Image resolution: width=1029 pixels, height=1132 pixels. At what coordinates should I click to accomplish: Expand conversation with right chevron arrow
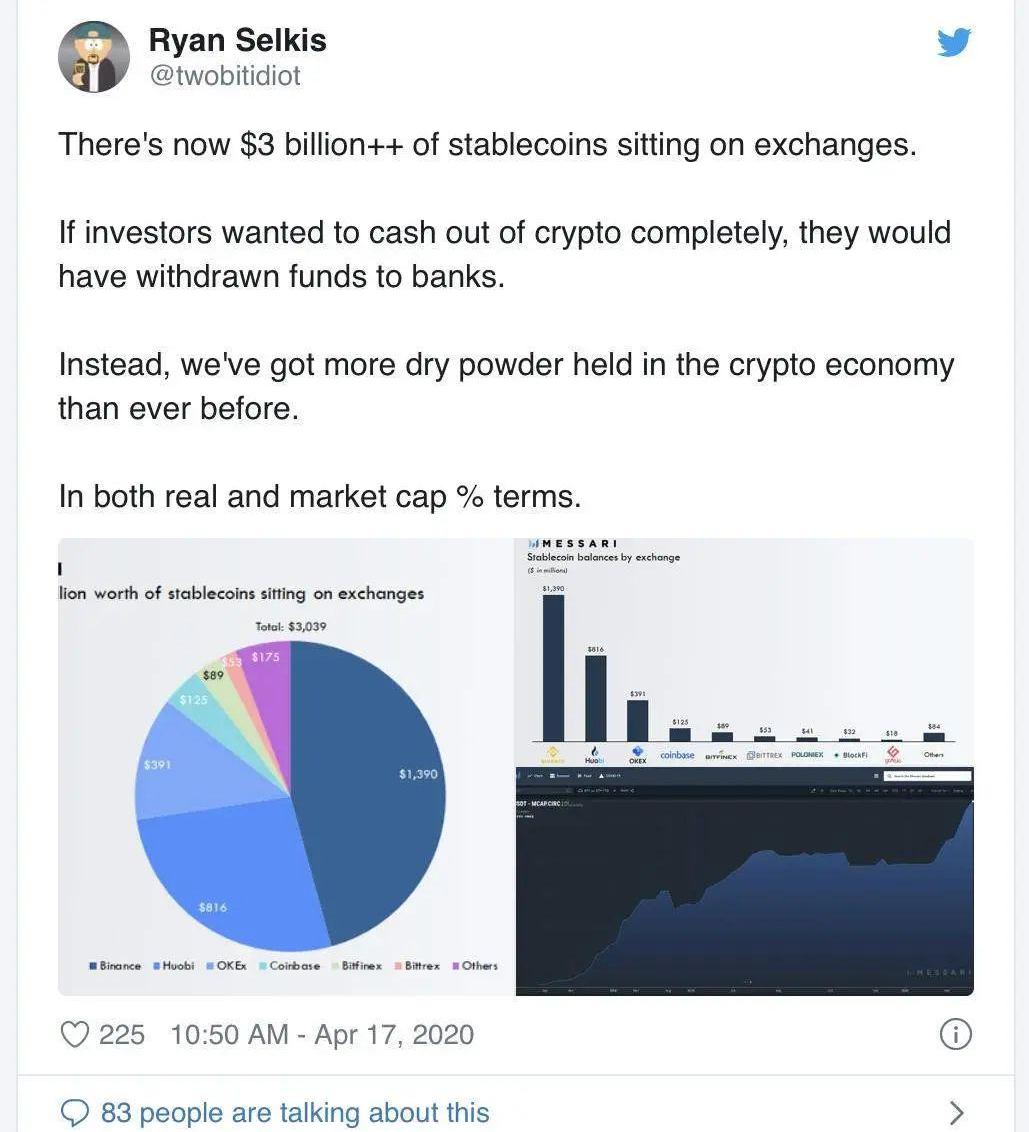click(x=956, y=1113)
